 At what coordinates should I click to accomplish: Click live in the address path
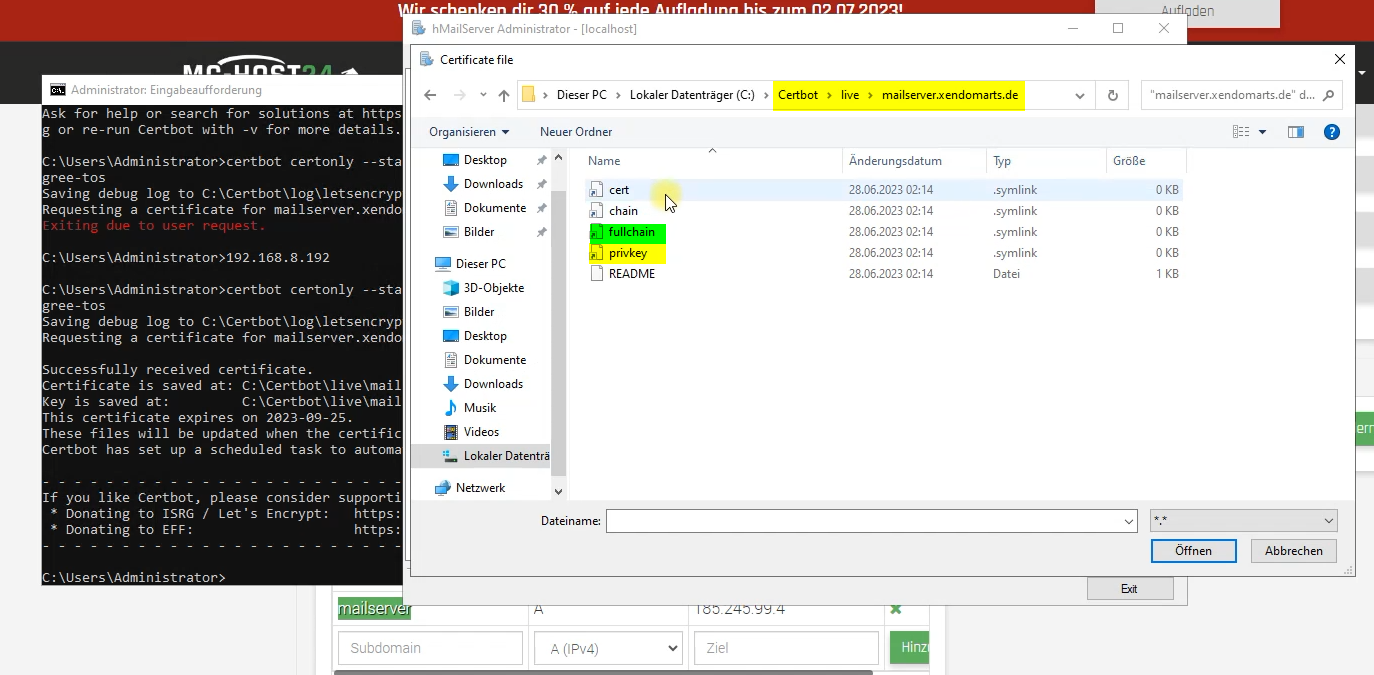coord(850,95)
